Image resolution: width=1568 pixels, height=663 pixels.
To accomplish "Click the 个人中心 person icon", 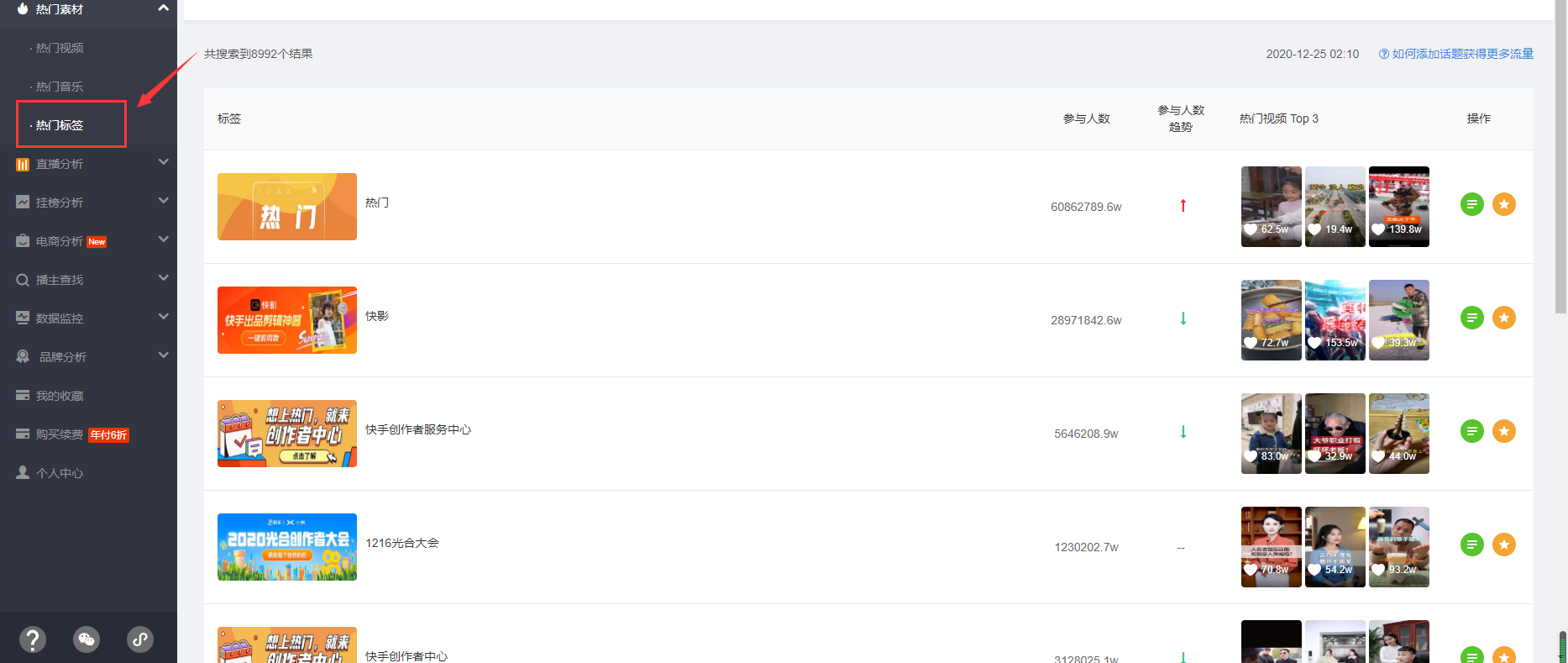I will [23, 473].
